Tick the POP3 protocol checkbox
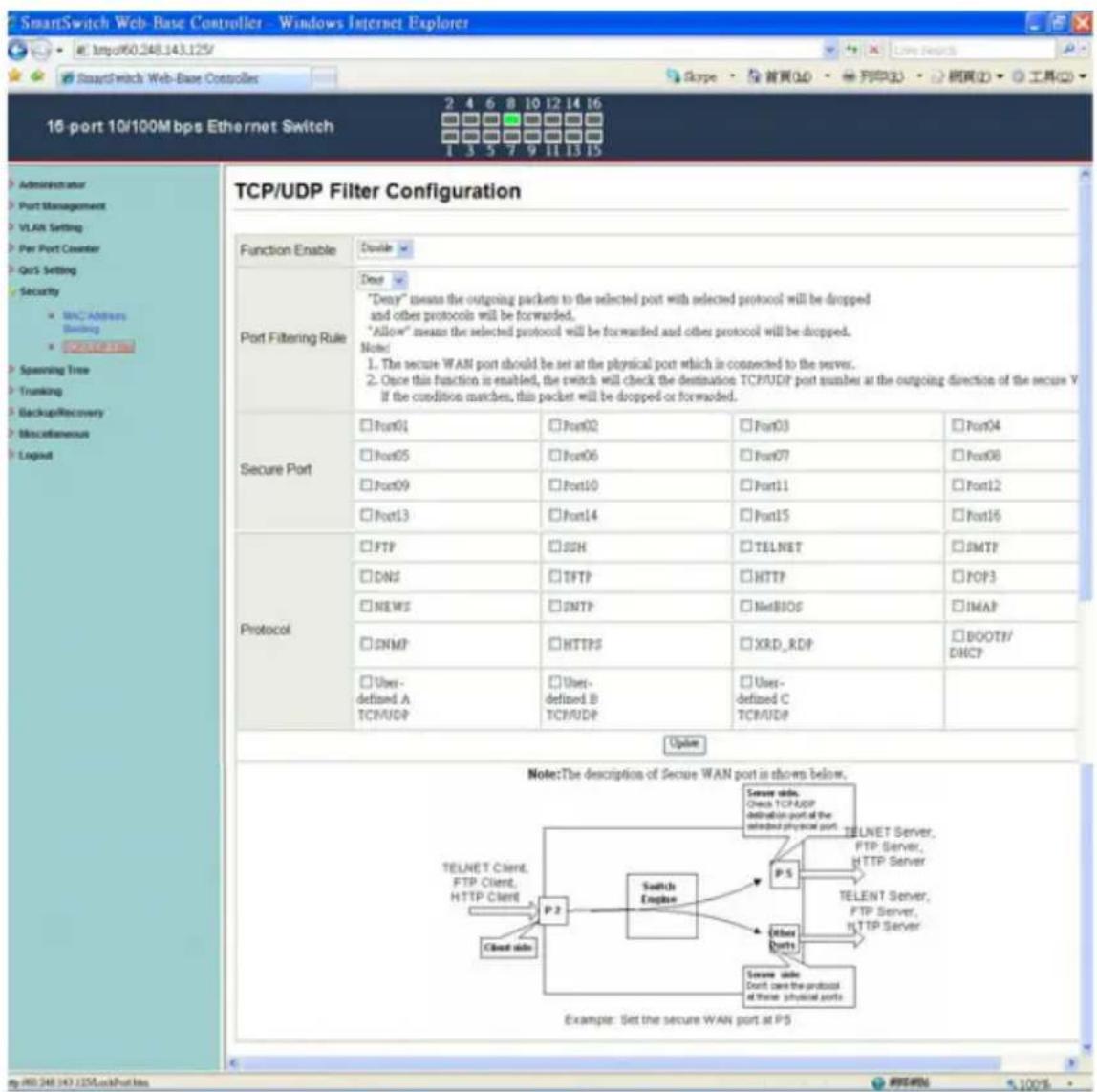Image resolution: width=1097 pixels, height=1092 pixels. 957,576
